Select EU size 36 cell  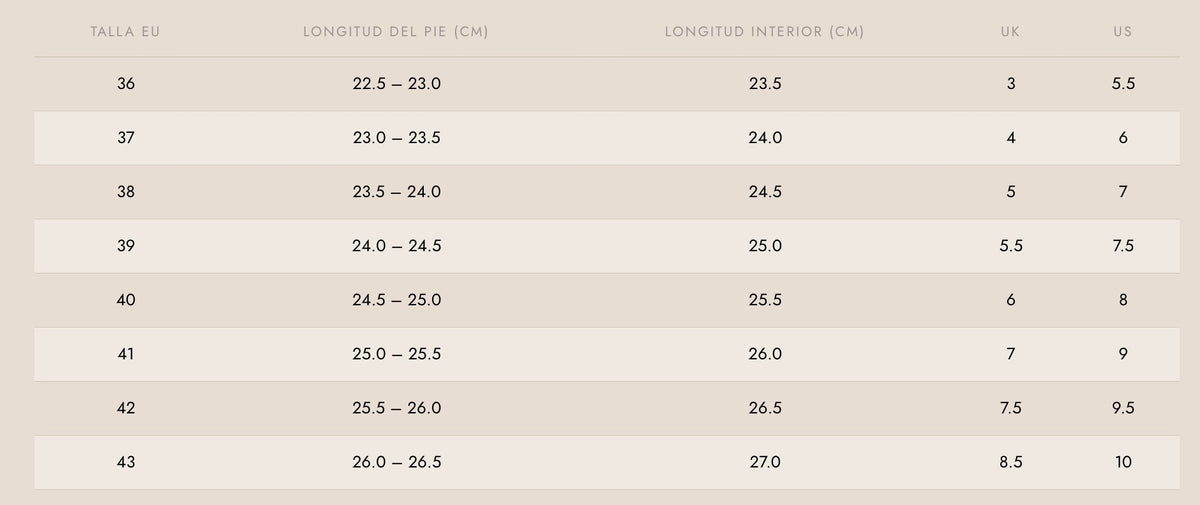tap(125, 84)
